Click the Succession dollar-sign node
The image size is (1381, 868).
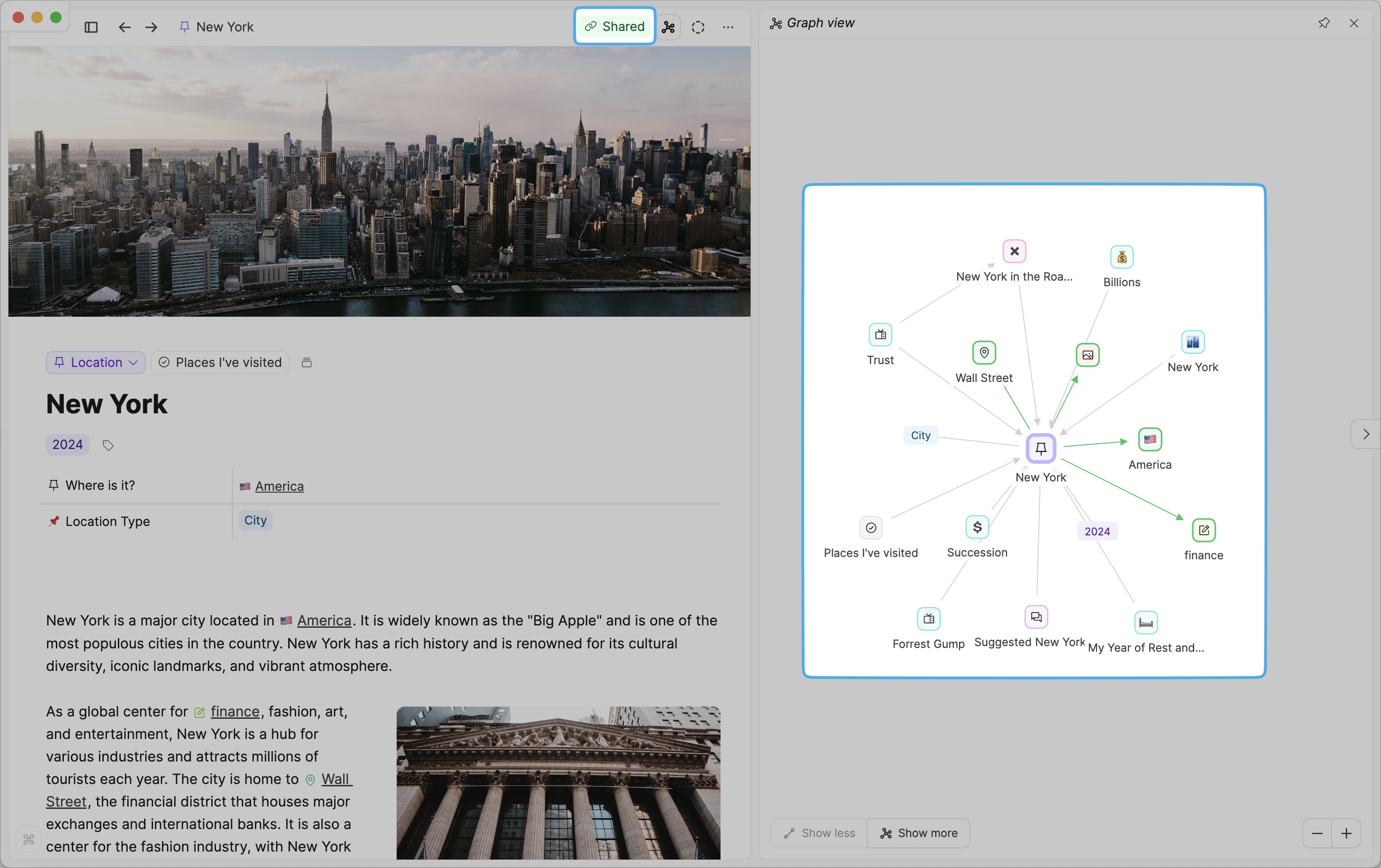click(977, 527)
